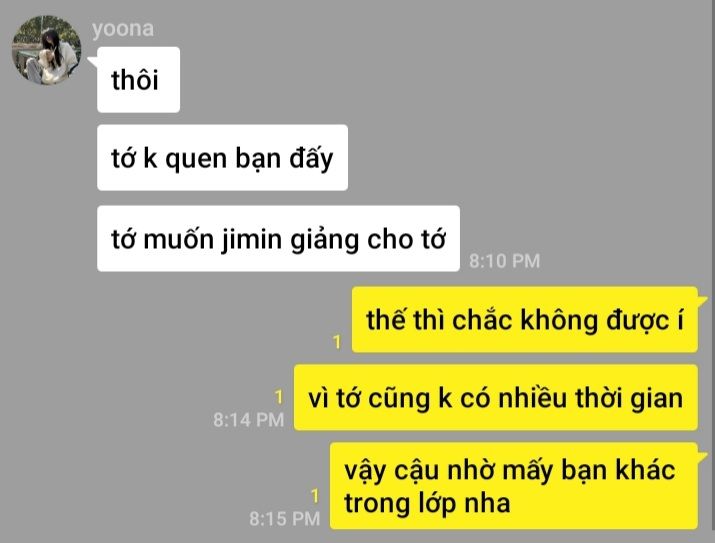
Task: Click the tail pointer of the thôi bubble
Action: (x=93, y=62)
